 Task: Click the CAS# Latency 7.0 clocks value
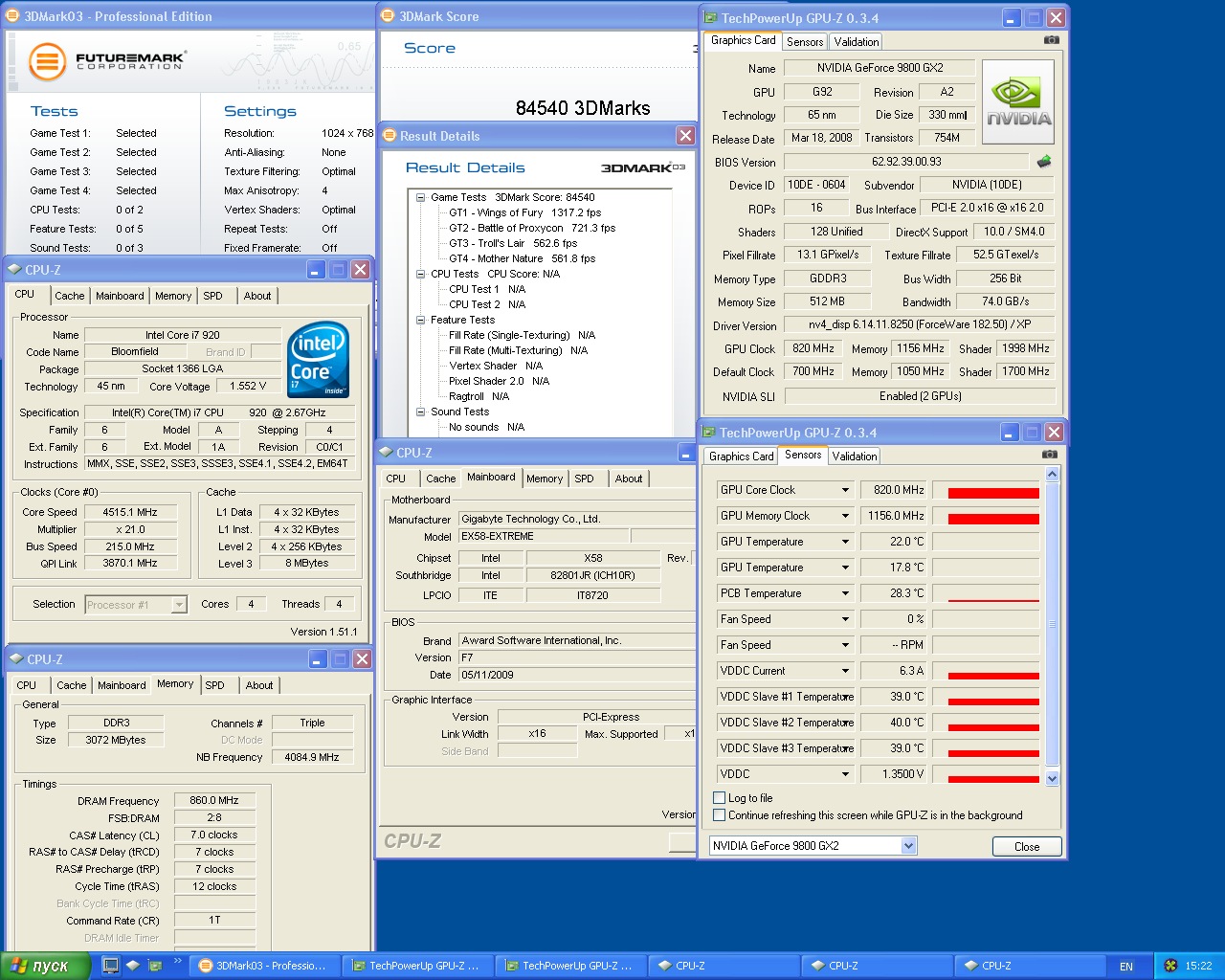point(214,835)
